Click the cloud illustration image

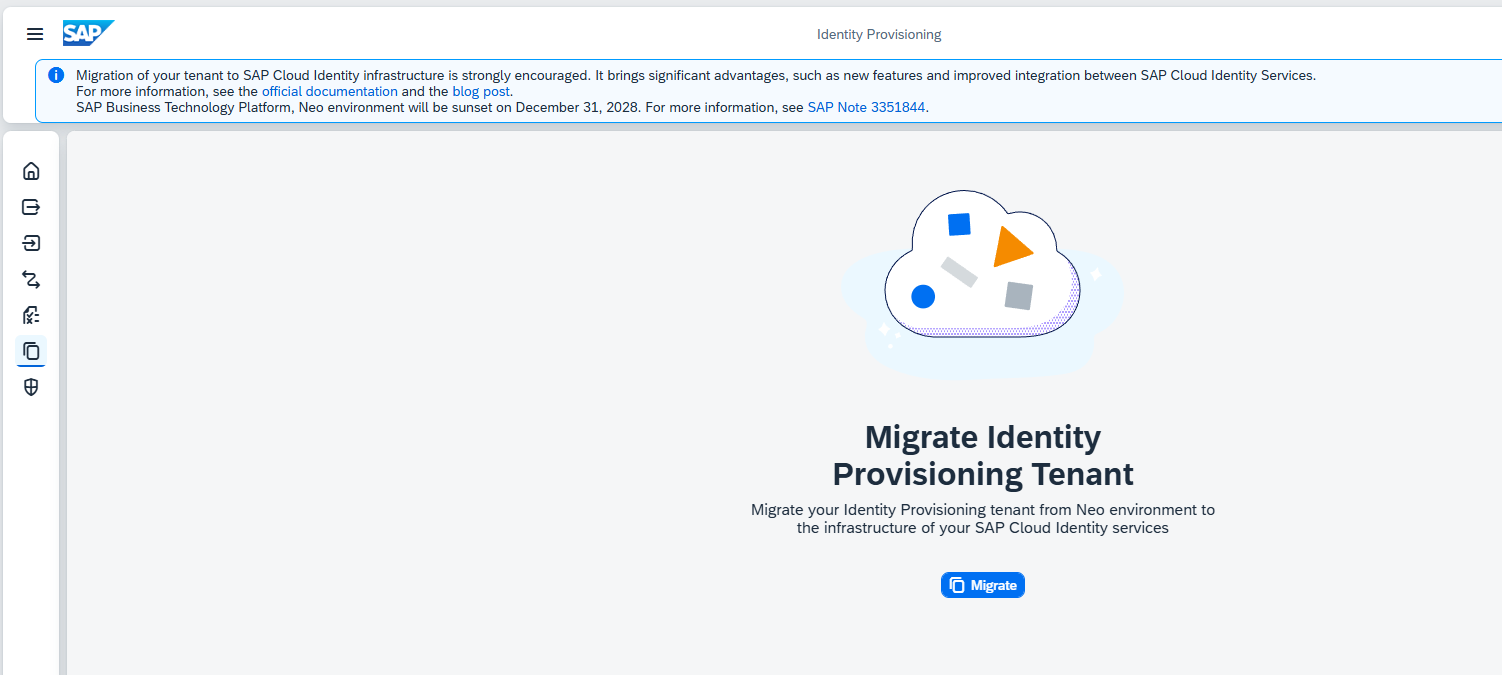pos(983,285)
